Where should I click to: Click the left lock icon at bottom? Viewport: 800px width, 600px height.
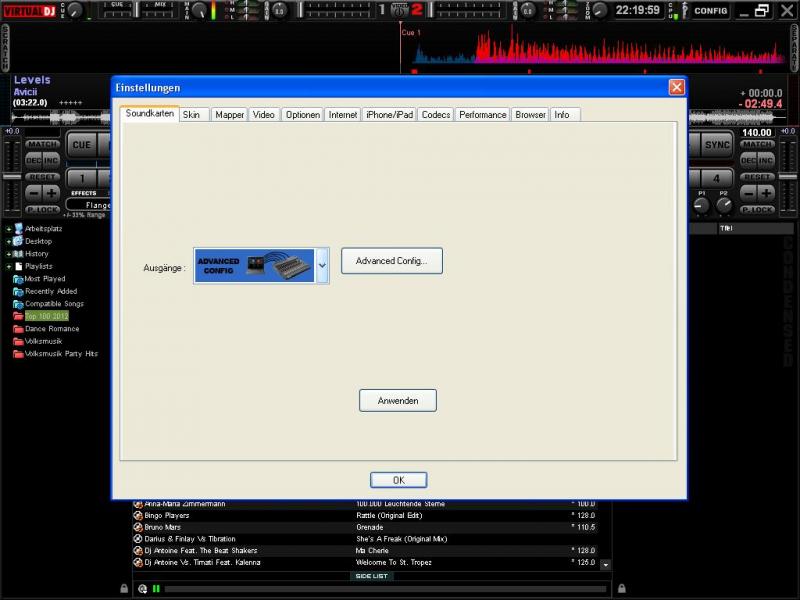[x=123, y=588]
